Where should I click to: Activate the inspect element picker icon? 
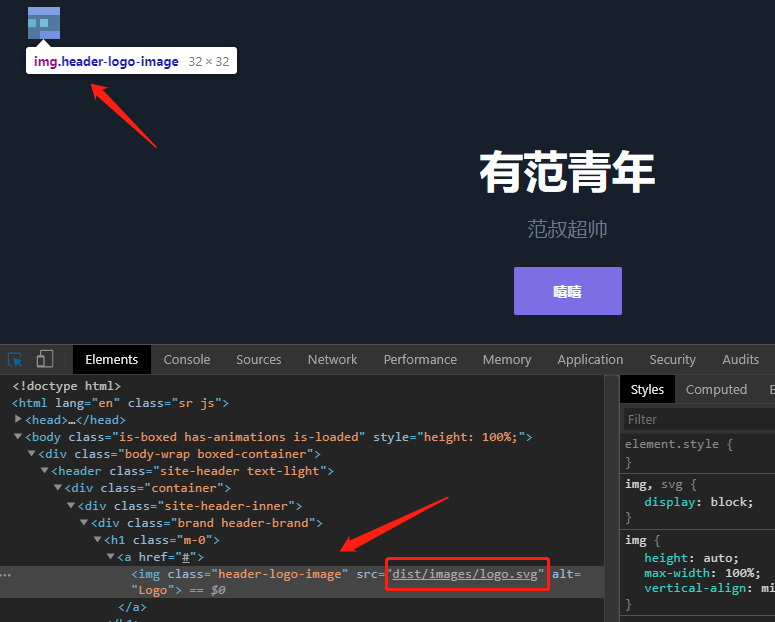[x=15, y=359]
